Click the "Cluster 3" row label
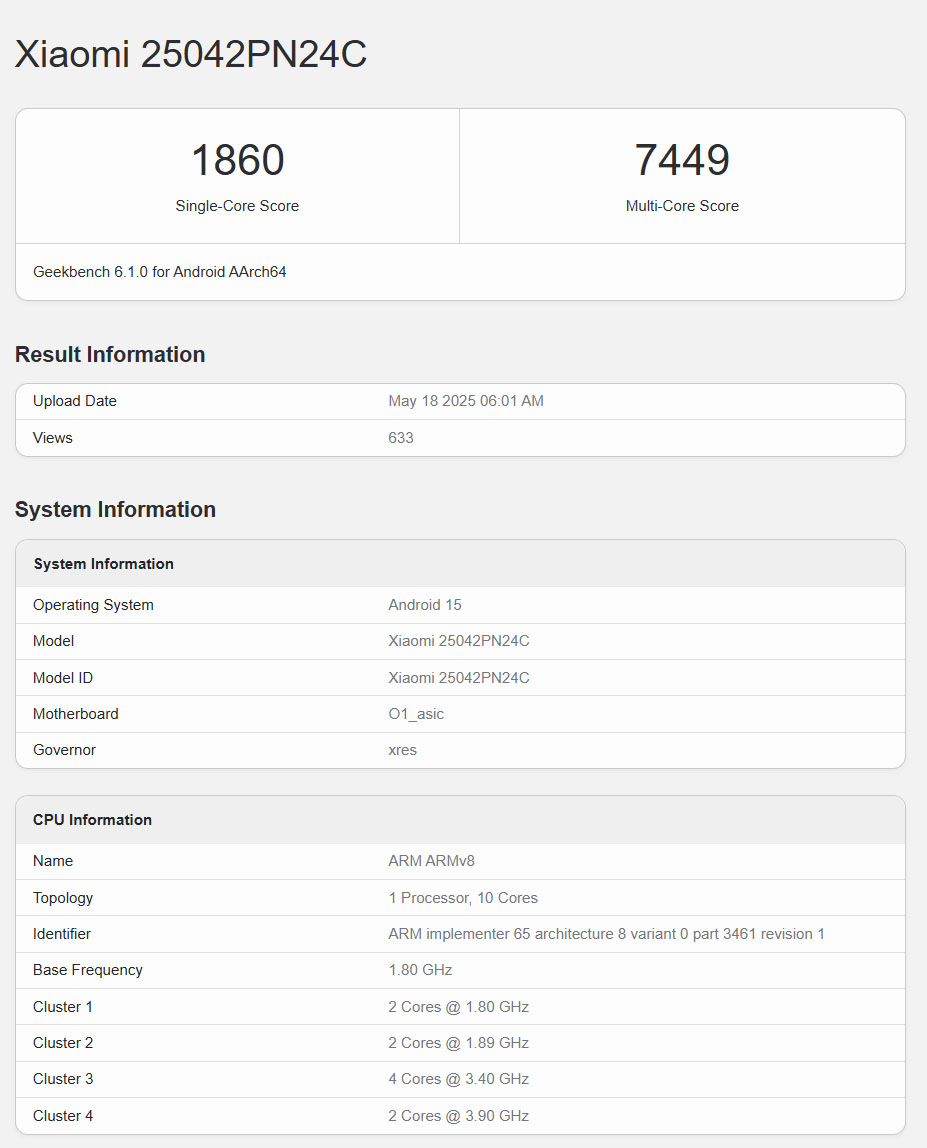 point(63,1078)
